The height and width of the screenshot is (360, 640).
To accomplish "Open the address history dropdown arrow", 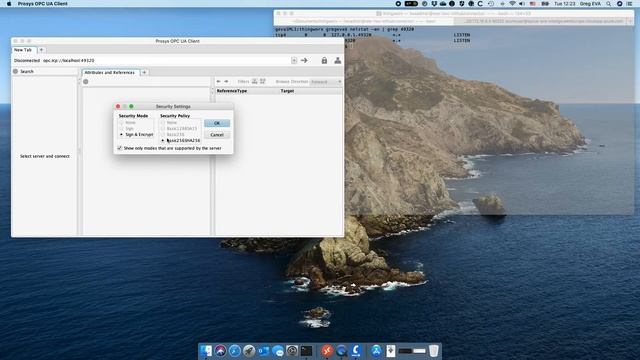I will pyautogui.click(x=294, y=60).
